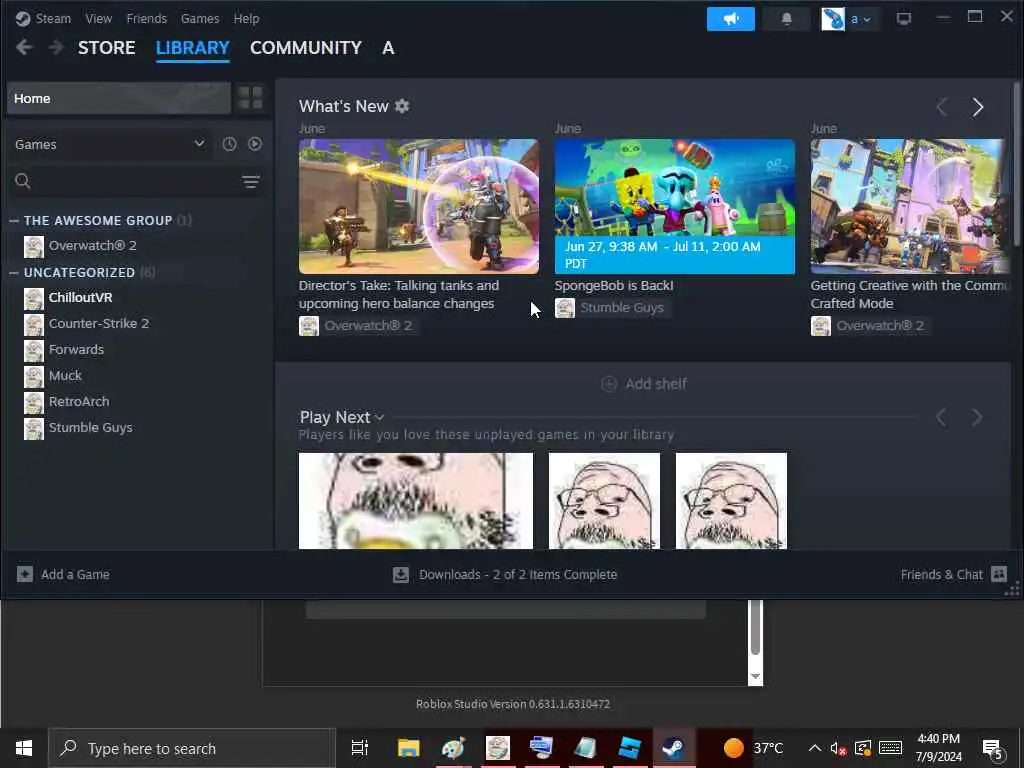Click Add shelf plus icon
The height and width of the screenshot is (768, 1024).
point(609,384)
